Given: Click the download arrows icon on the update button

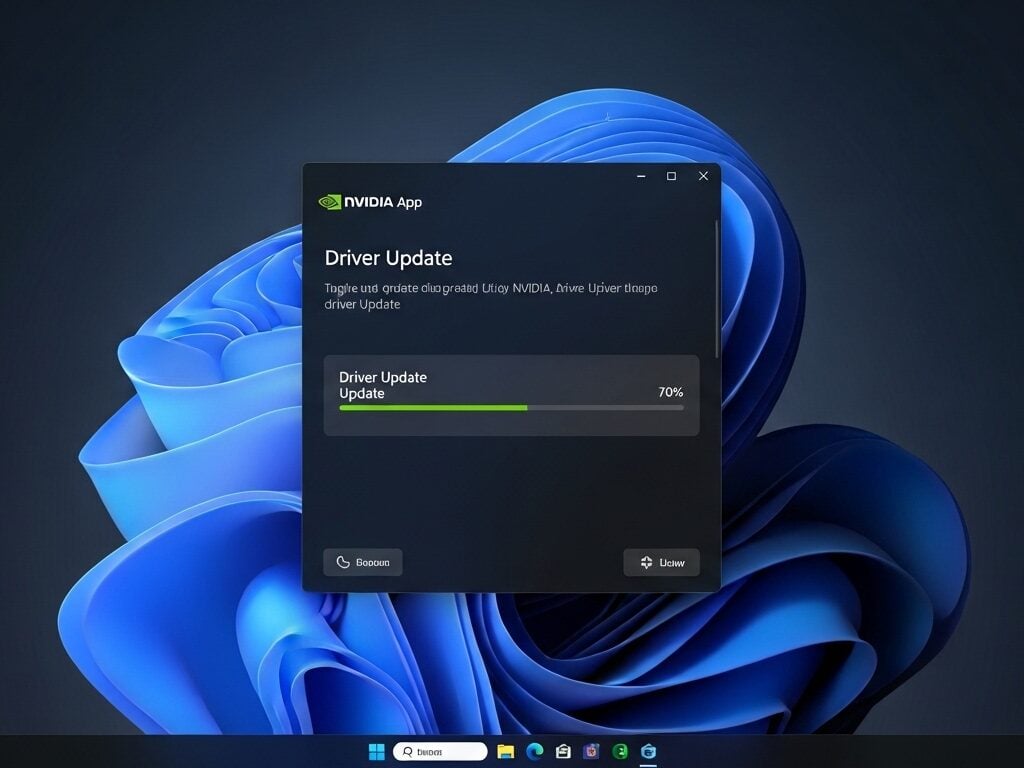Looking at the screenshot, I should click(x=645, y=562).
